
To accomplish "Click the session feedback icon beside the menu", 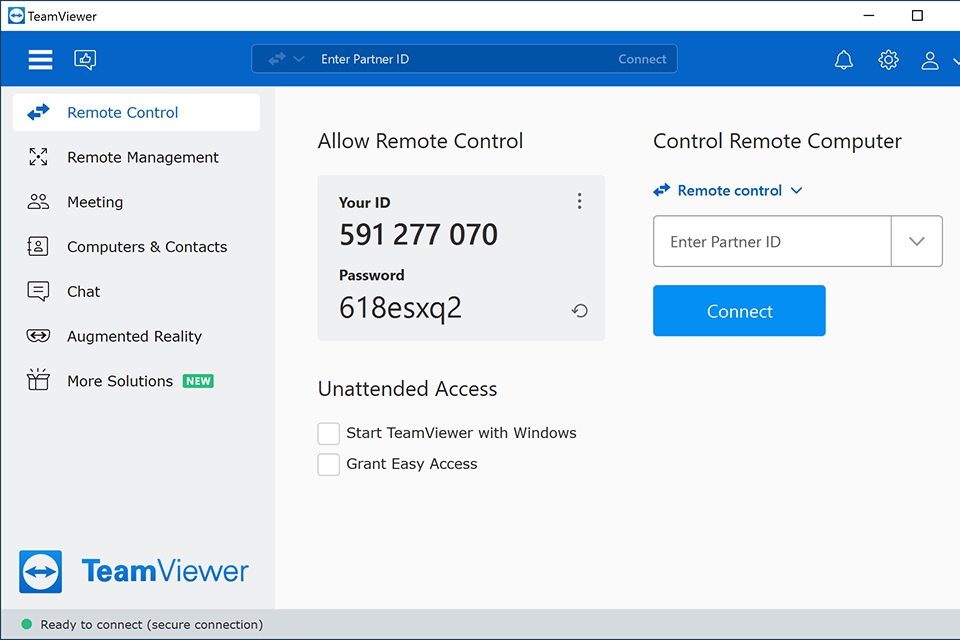I will pyautogui.click(x=85, y=59).
